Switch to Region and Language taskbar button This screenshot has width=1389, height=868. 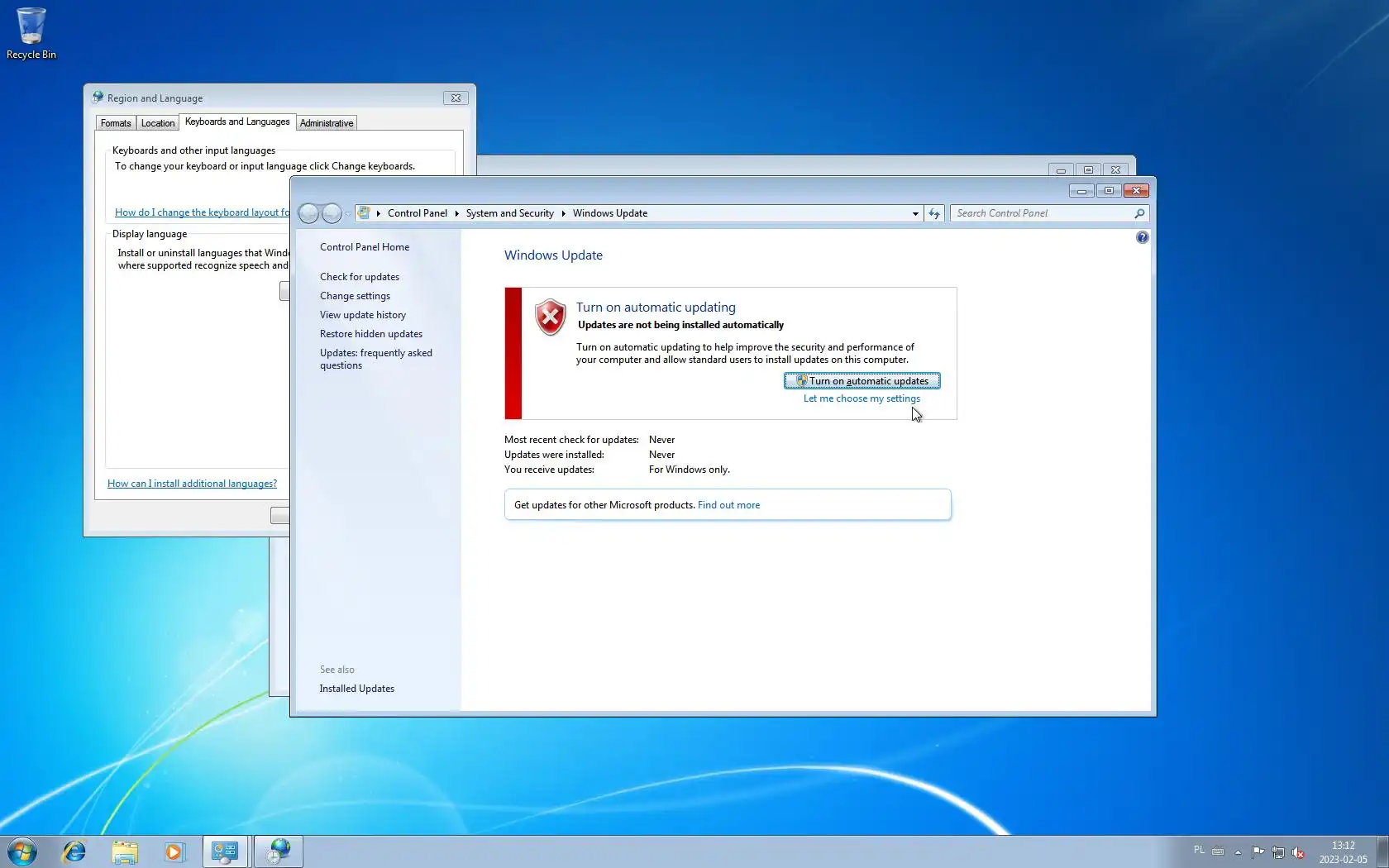coord(279,851)
